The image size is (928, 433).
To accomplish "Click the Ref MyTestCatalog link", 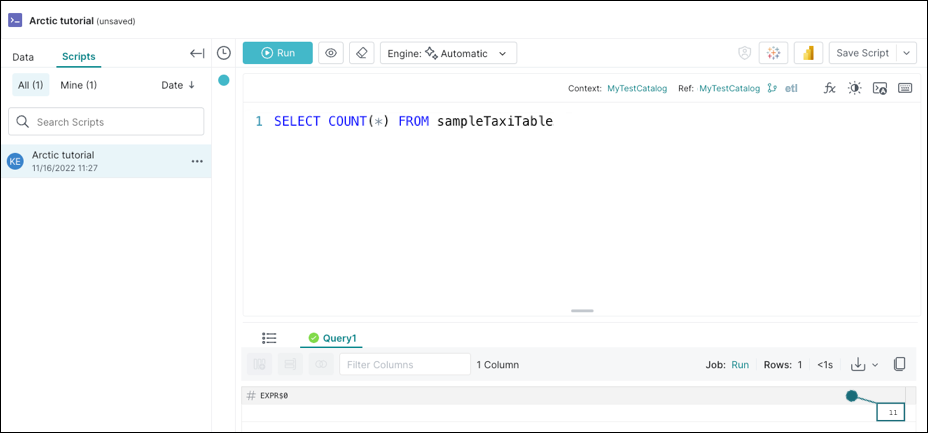I will [729, 88].
